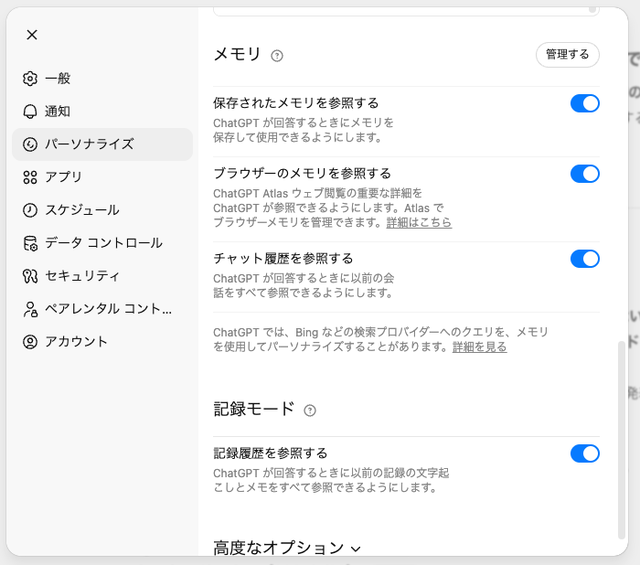This screenshot has width=640, height=565.
Task: Click the key icon for セキュリティ
Action: pos(30,276)
